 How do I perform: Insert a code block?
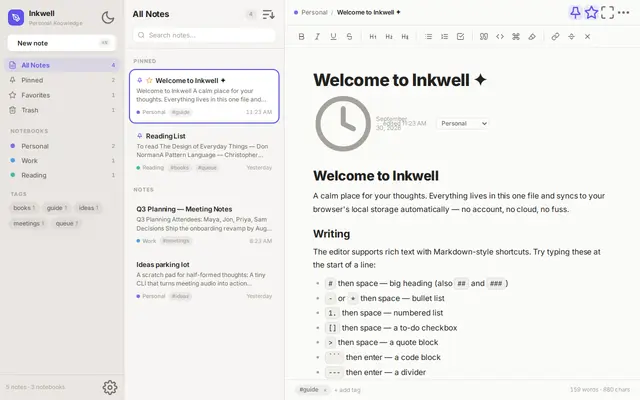[x=516, y=37]
